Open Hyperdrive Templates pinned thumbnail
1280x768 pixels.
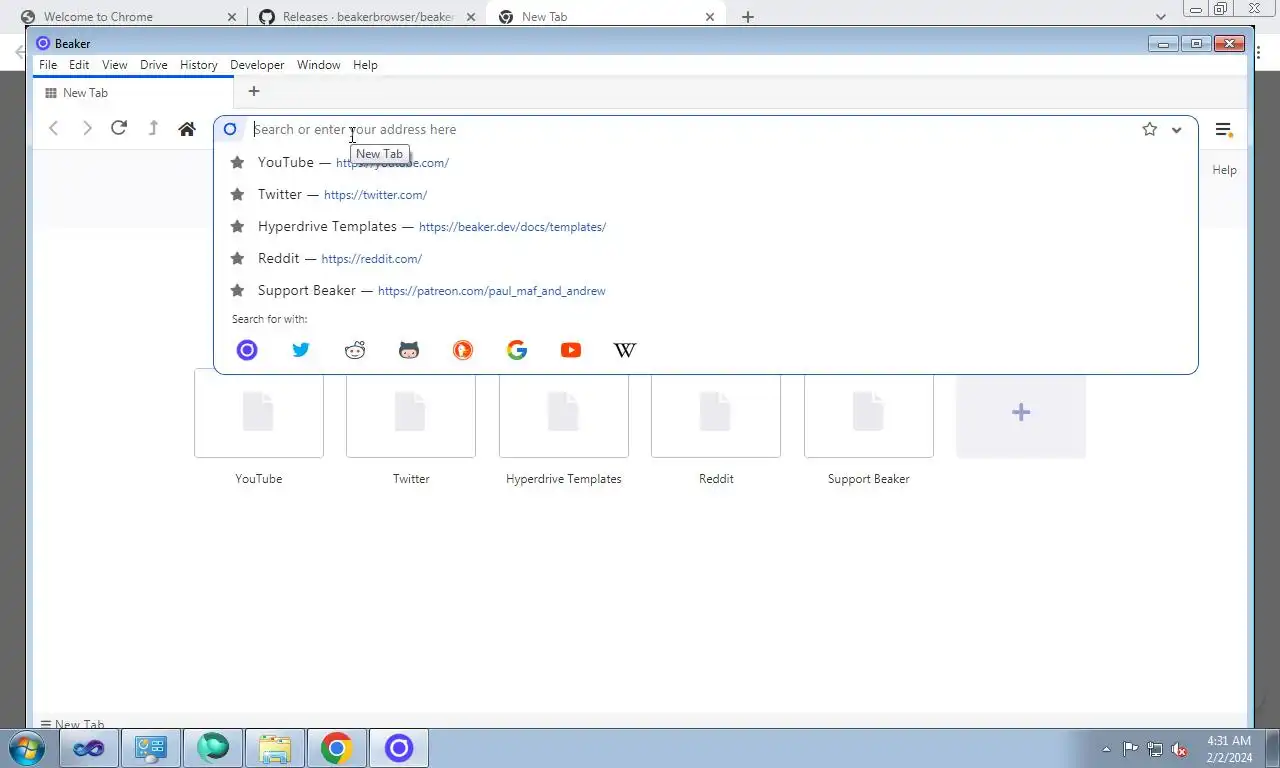[x=564, y=414]
